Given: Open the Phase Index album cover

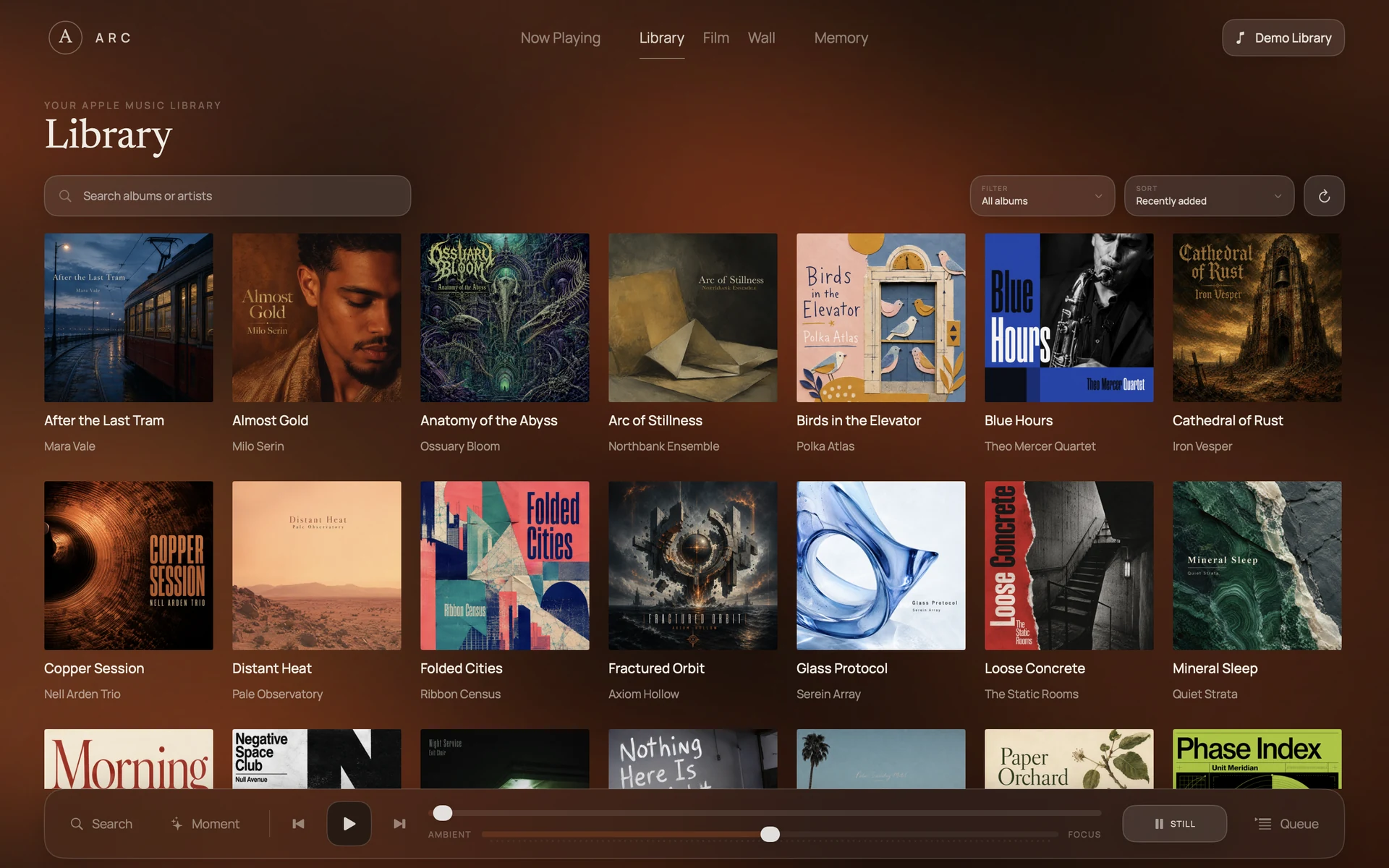Looking at the screenshot, I should coord(1257,759).
